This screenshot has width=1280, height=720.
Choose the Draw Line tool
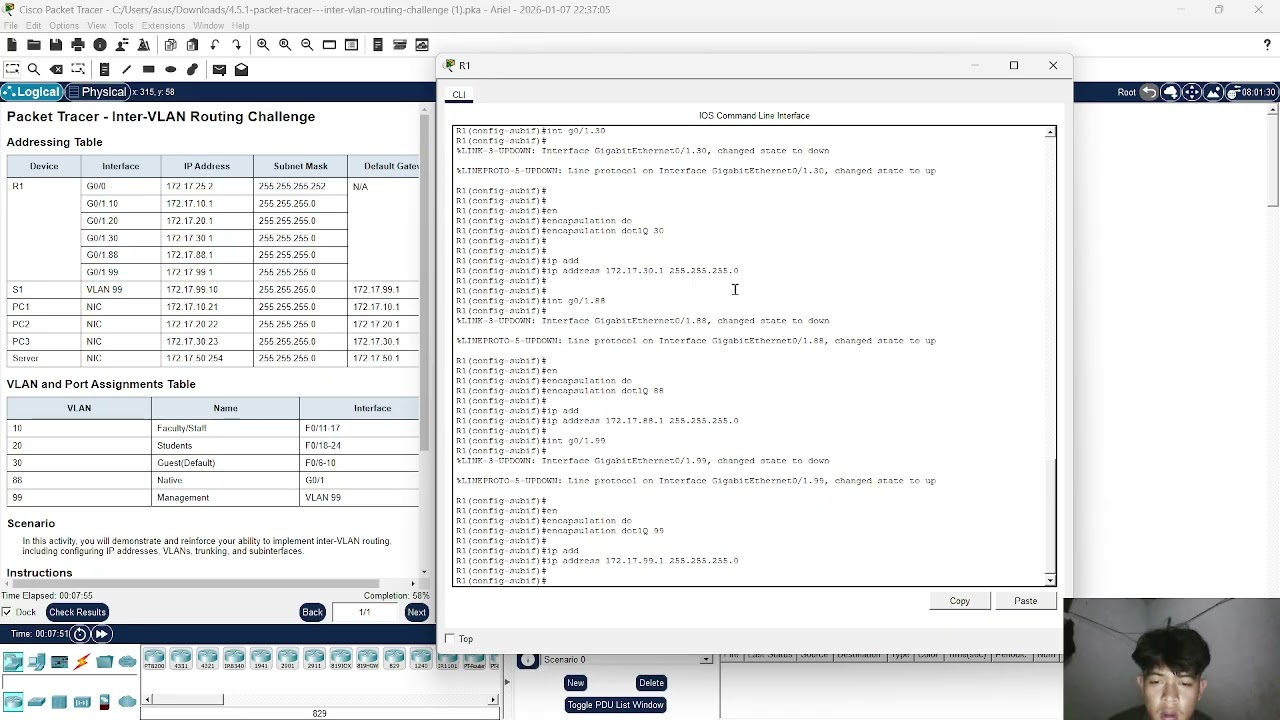(126, 69)
